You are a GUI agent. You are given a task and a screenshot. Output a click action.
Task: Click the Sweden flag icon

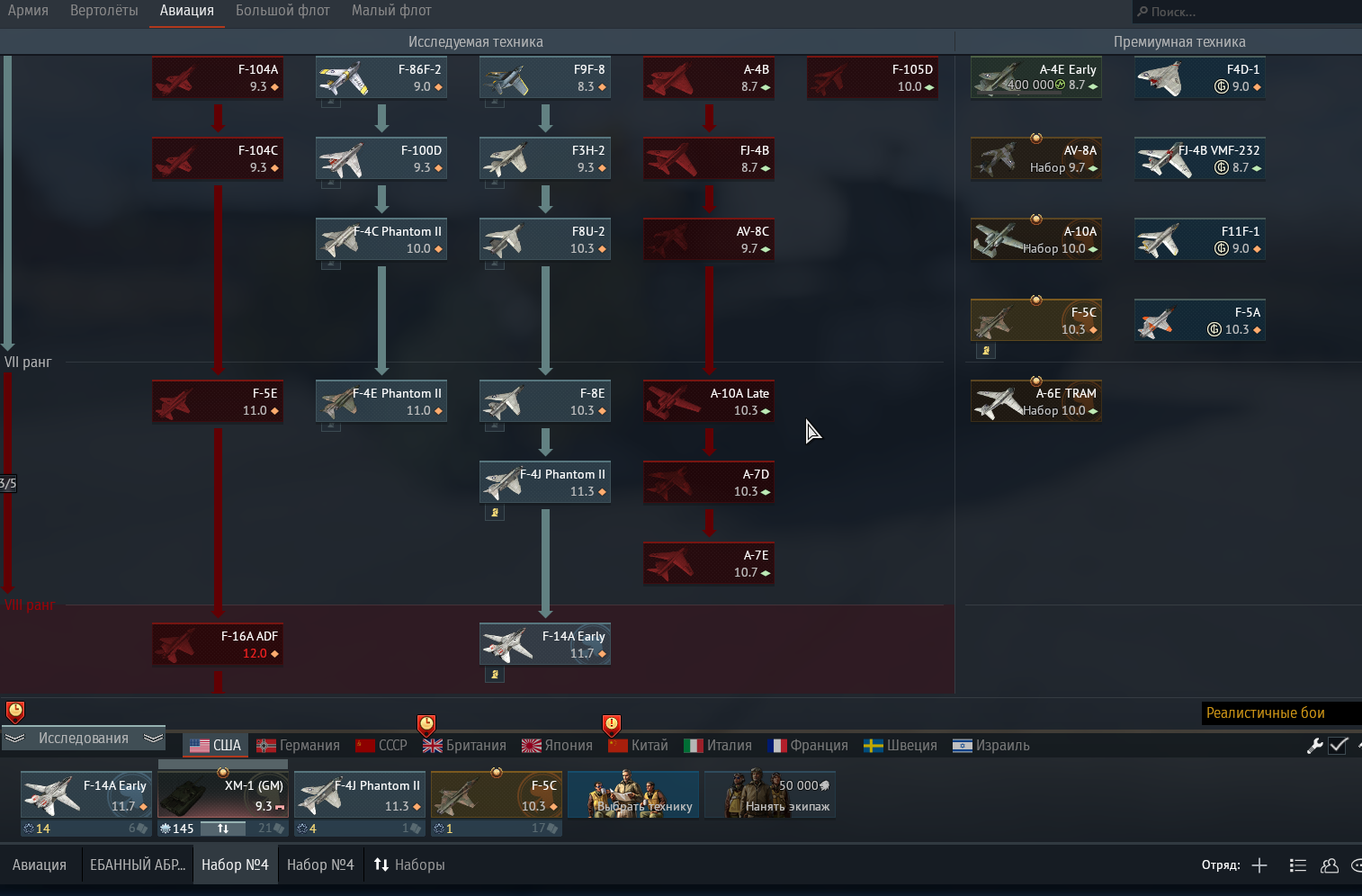(x=874, y=746)
